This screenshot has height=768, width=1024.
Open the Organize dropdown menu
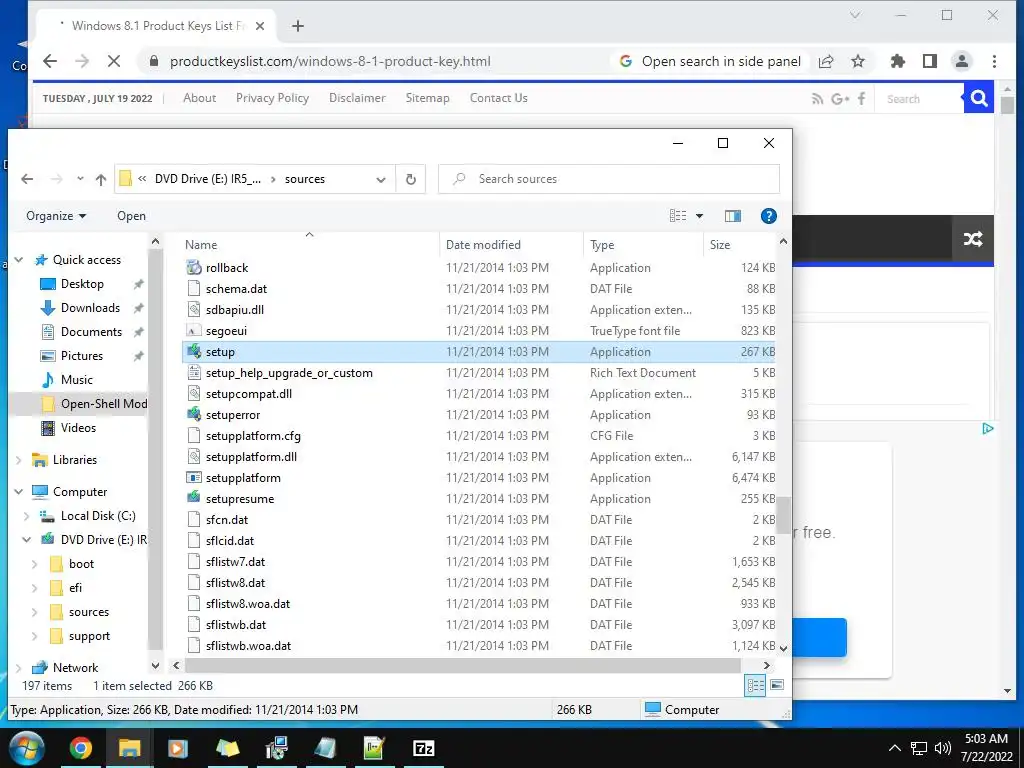click(x=56, y=216)
